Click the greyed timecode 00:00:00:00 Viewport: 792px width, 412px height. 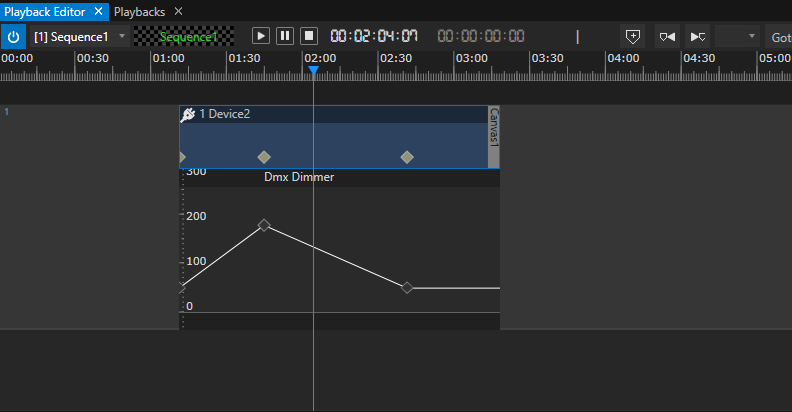point(481,36)
